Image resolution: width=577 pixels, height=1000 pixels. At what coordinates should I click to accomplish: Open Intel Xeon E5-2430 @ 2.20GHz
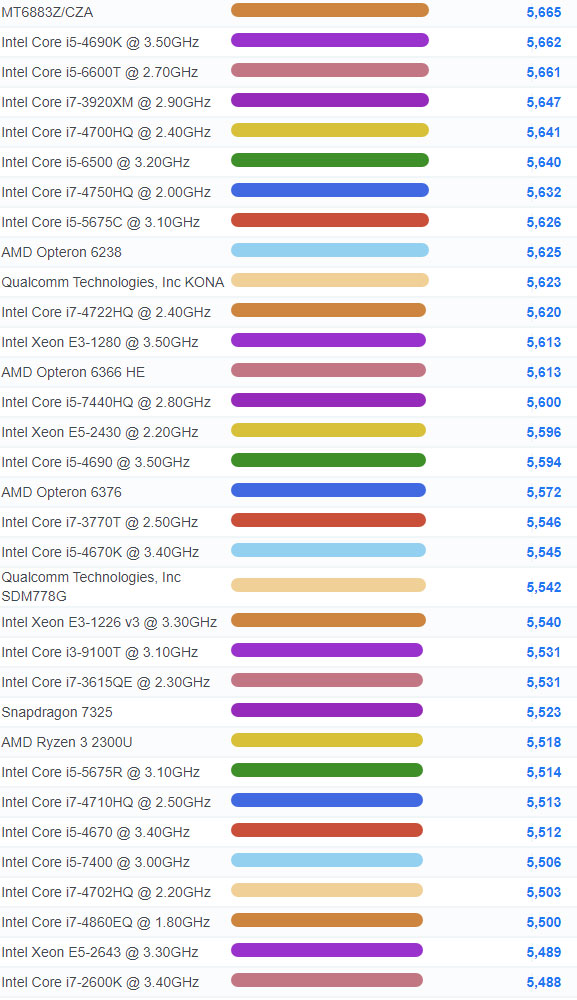100,432
